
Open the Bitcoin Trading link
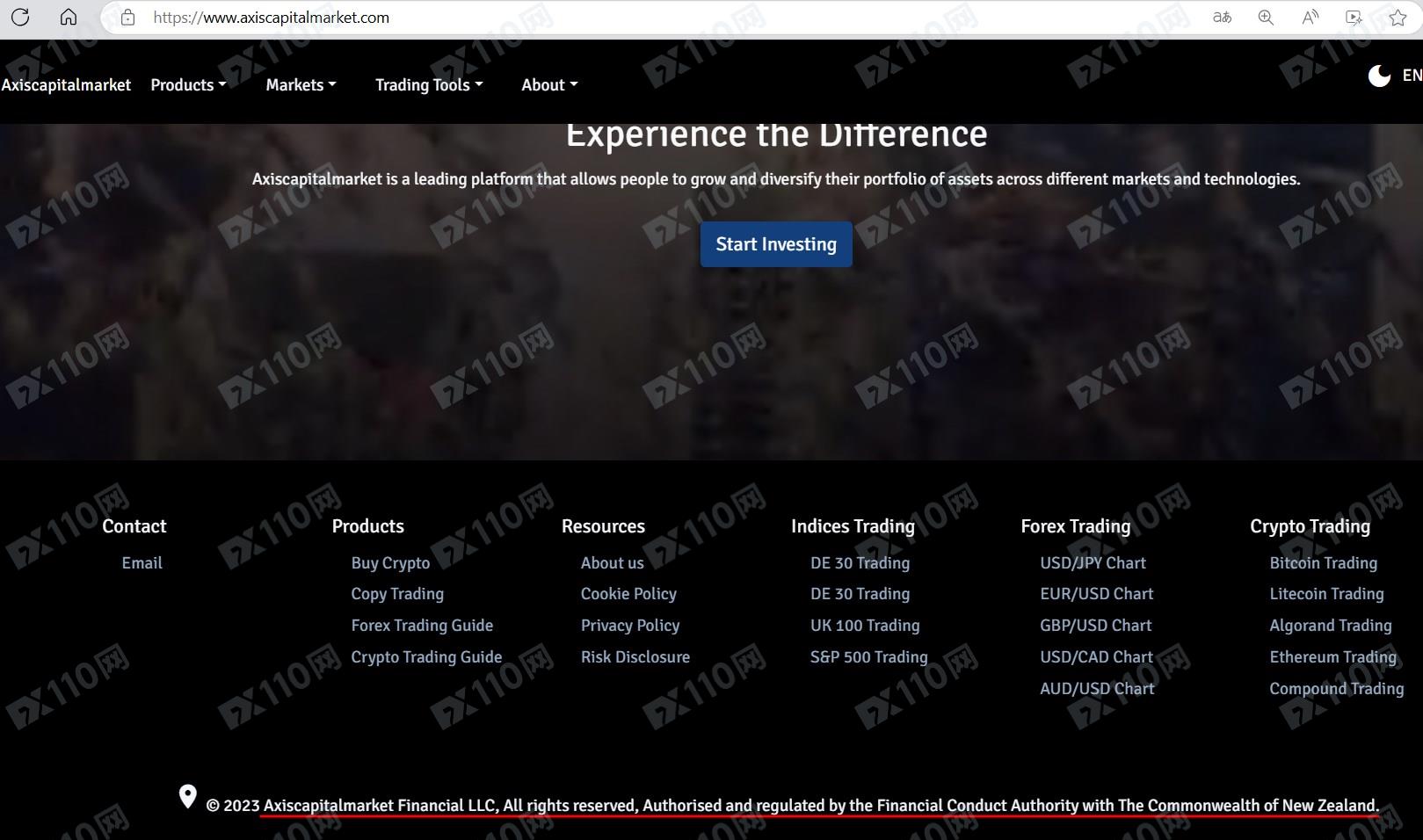[x=1323, y=563]
